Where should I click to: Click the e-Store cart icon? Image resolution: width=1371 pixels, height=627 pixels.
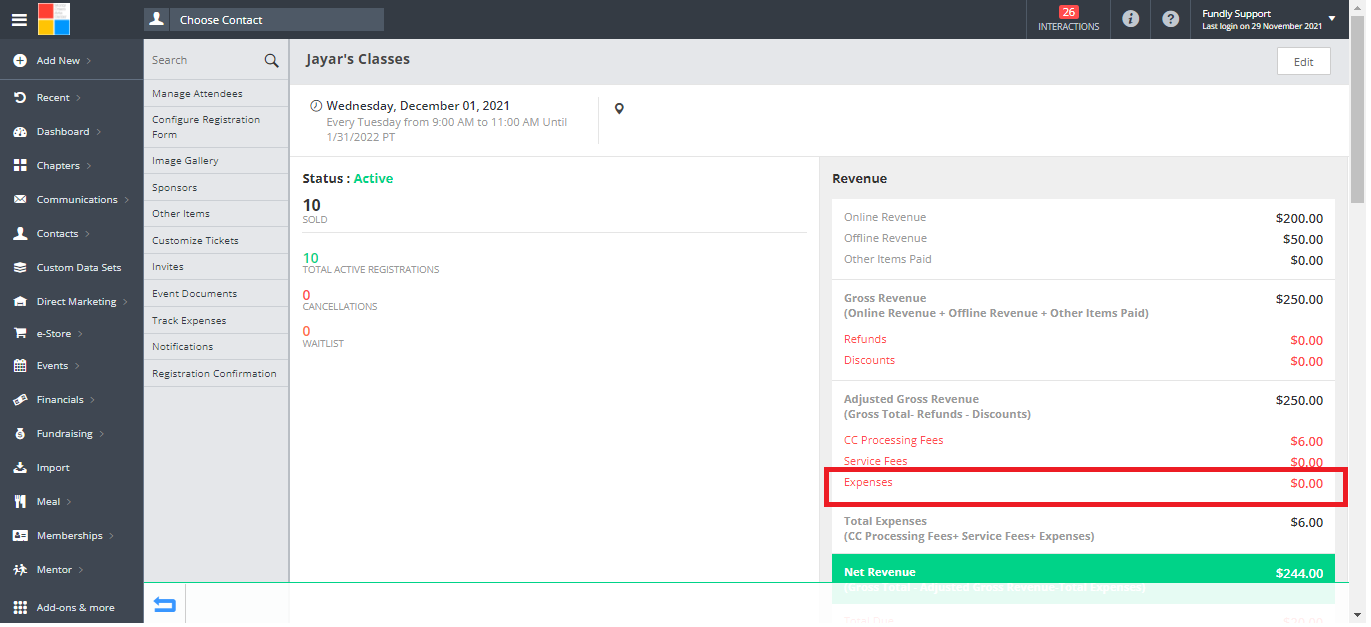(20, 334)
